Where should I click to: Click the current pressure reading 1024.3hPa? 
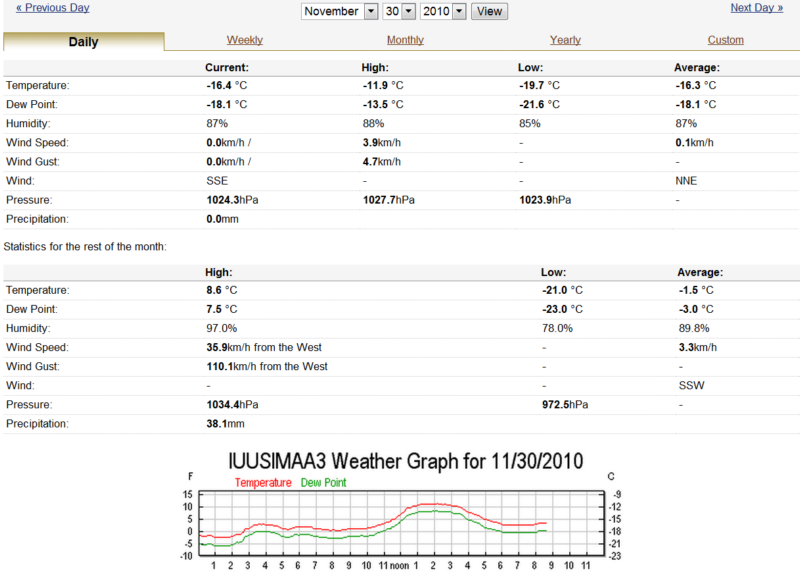pyautogui.click(x=228, y=200)
